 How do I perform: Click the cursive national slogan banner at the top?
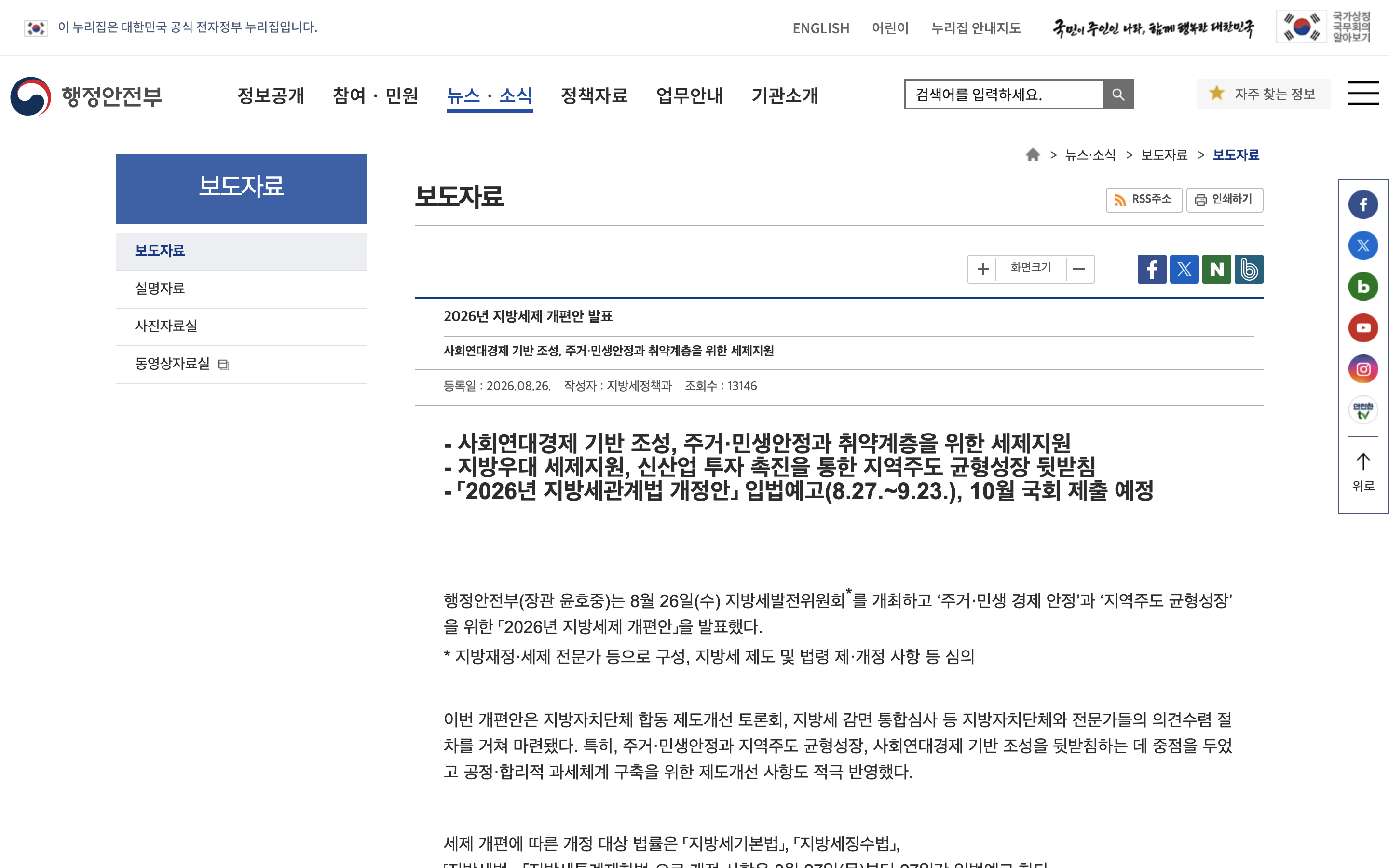1153,27
